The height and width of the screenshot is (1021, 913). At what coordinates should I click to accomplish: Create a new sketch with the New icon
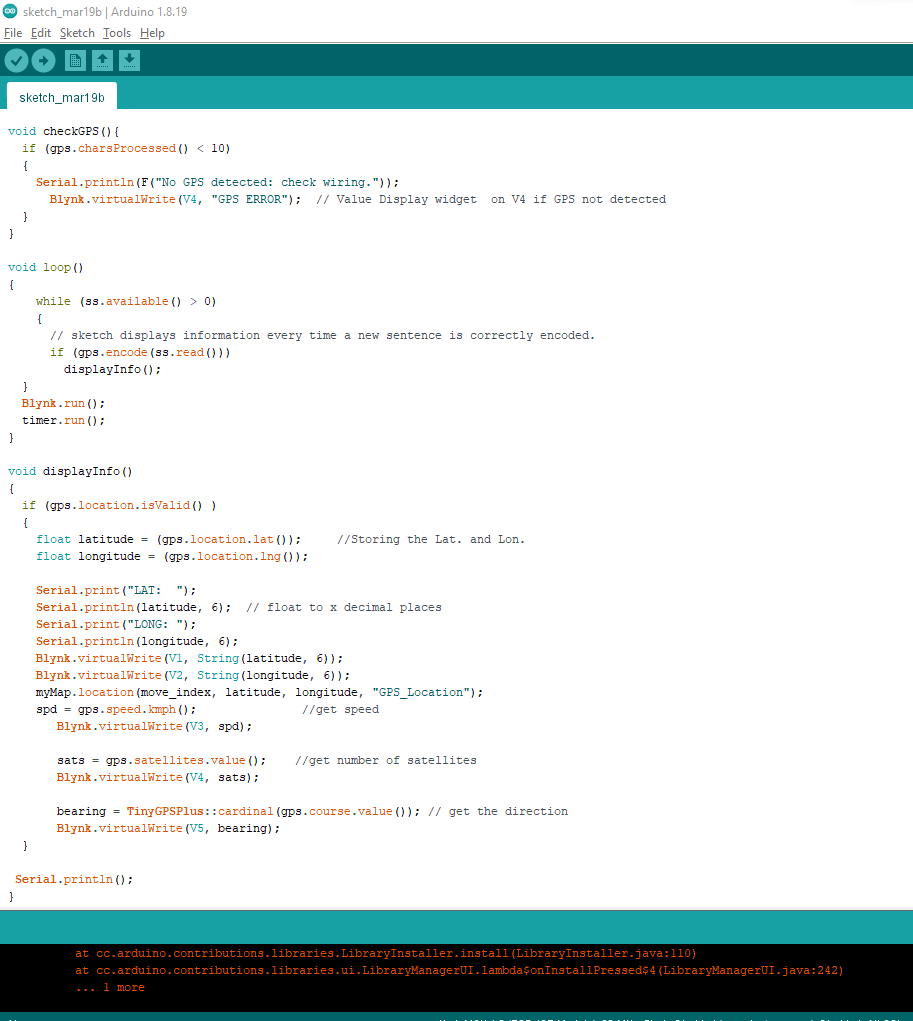[x=75, y=61]
